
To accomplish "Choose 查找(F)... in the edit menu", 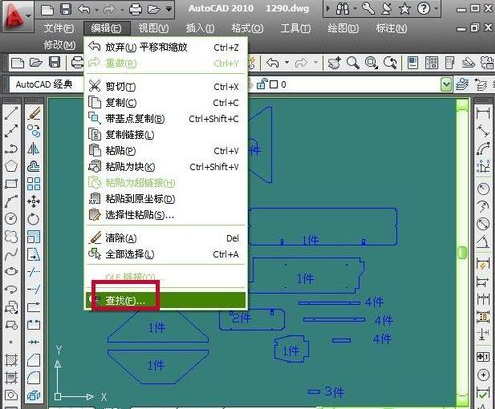I will pyautogui.click(x=166, y=300).
